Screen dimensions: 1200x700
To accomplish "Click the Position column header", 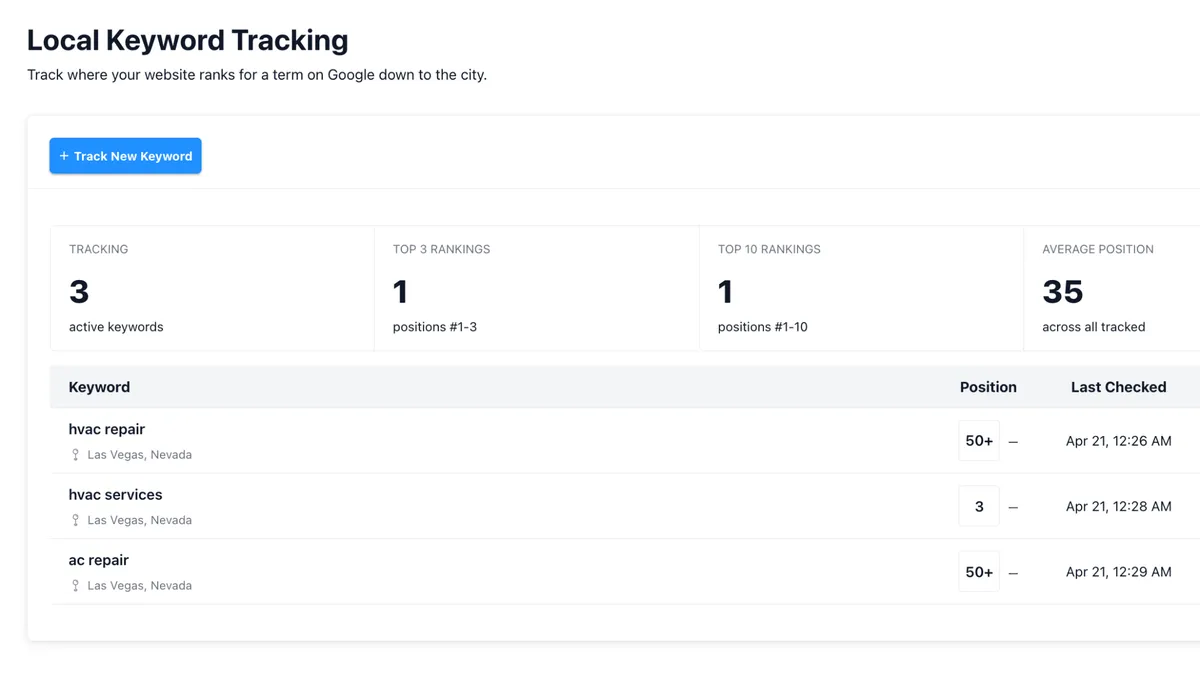I will coord(987,387).
